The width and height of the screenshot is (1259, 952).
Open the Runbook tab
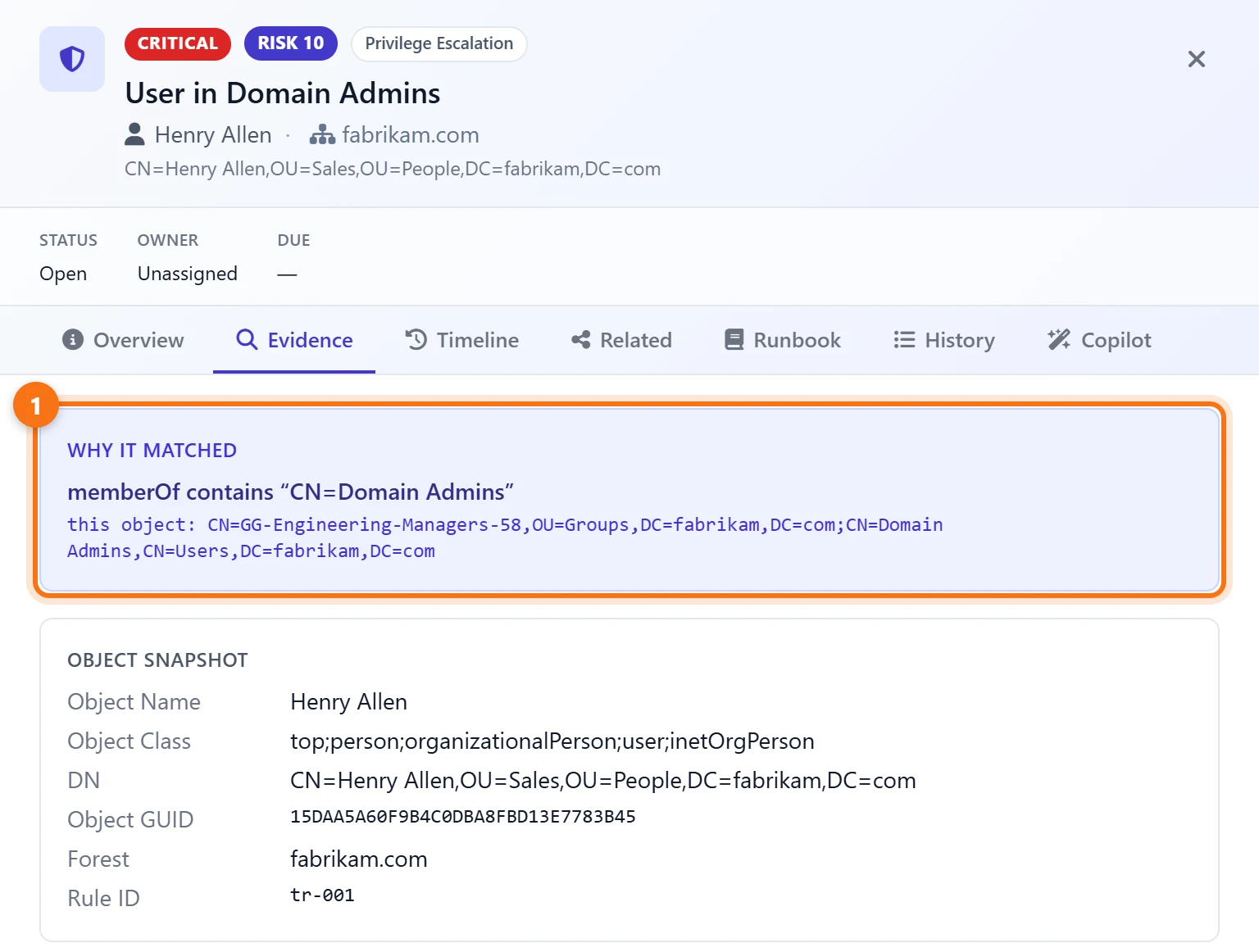click(x=783, y=340)
